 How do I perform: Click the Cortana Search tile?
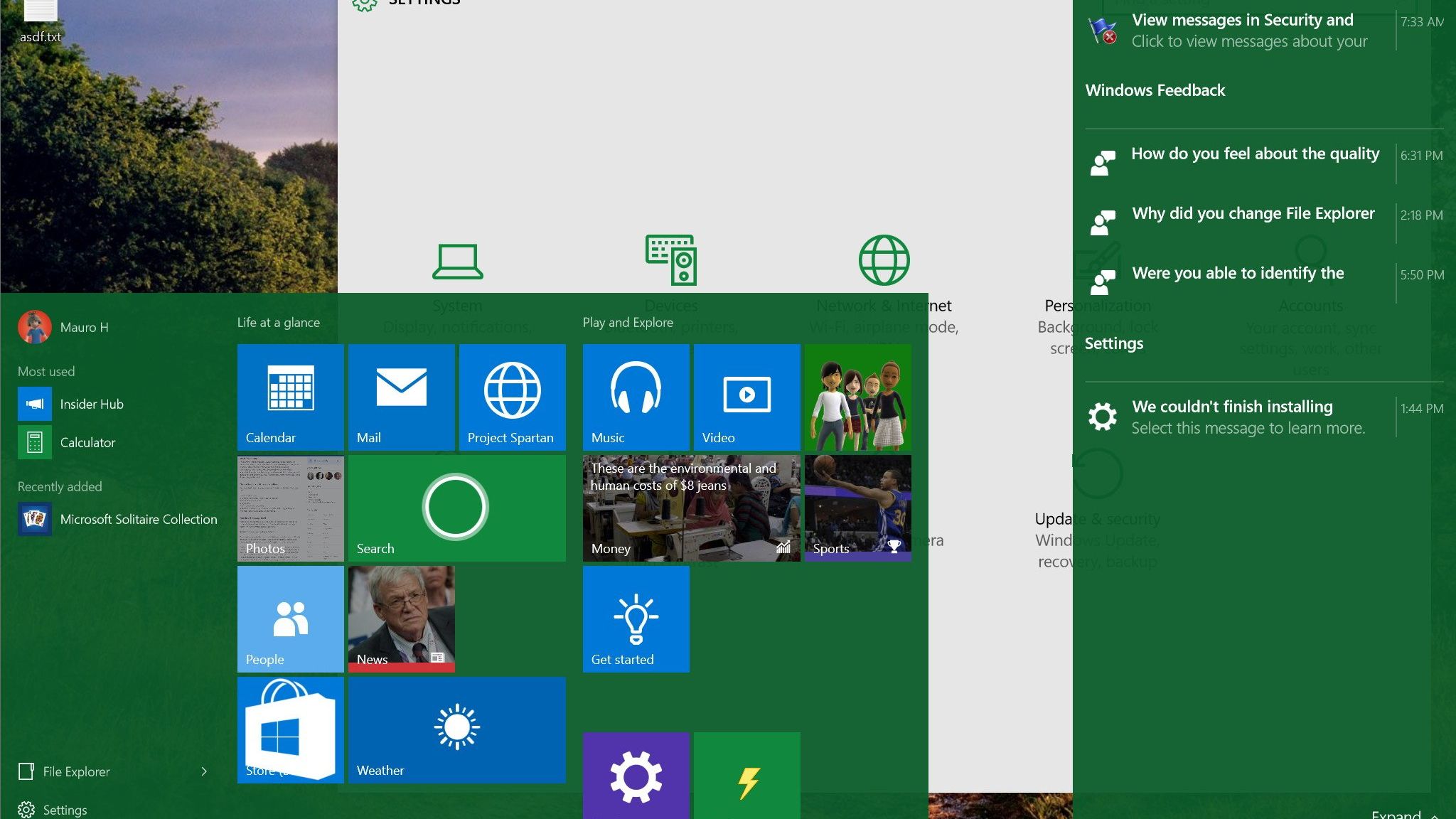(x=456, y=508)
